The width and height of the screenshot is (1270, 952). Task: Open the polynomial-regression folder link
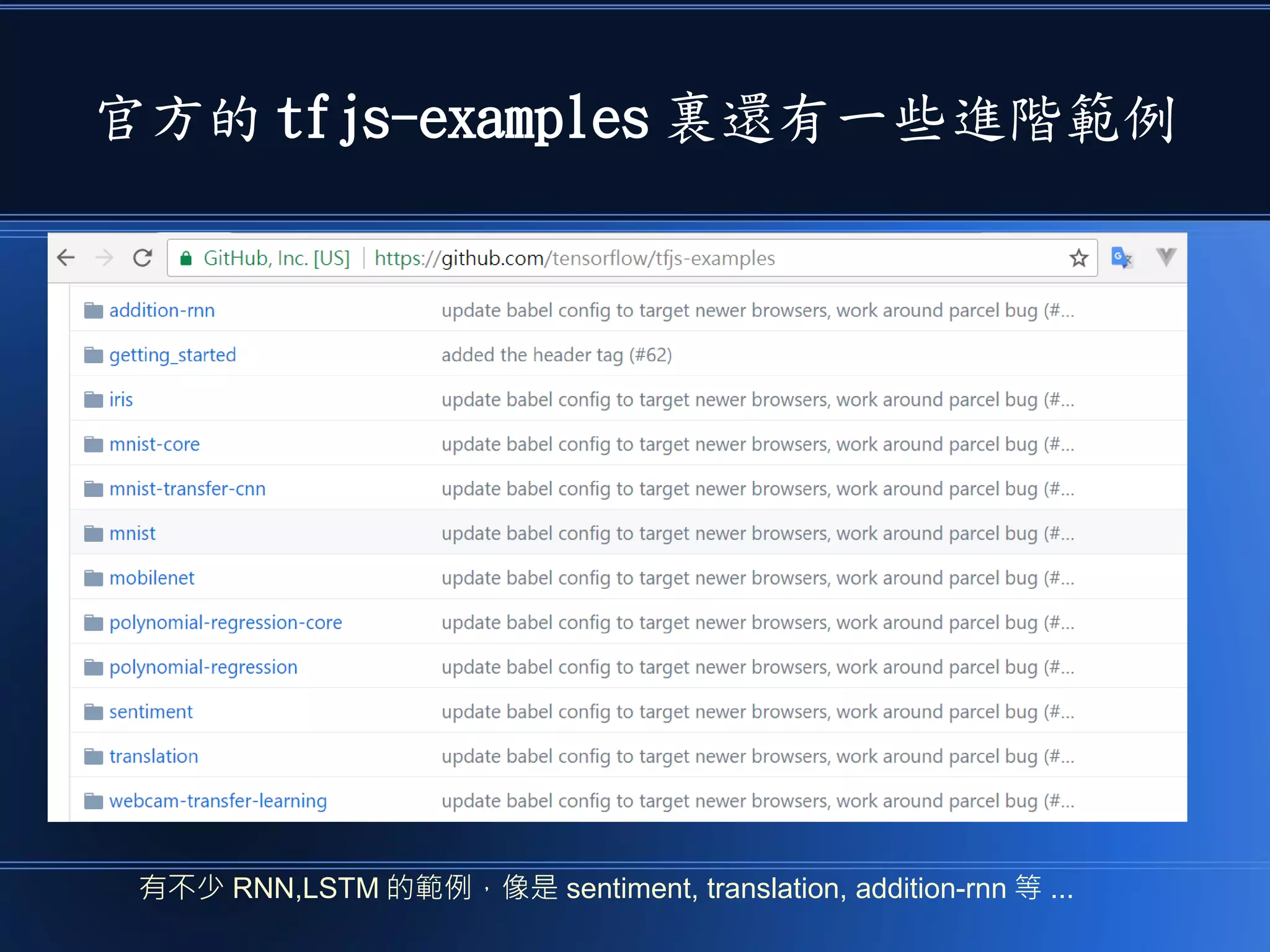pyautogui.click(x=203, y=668)
